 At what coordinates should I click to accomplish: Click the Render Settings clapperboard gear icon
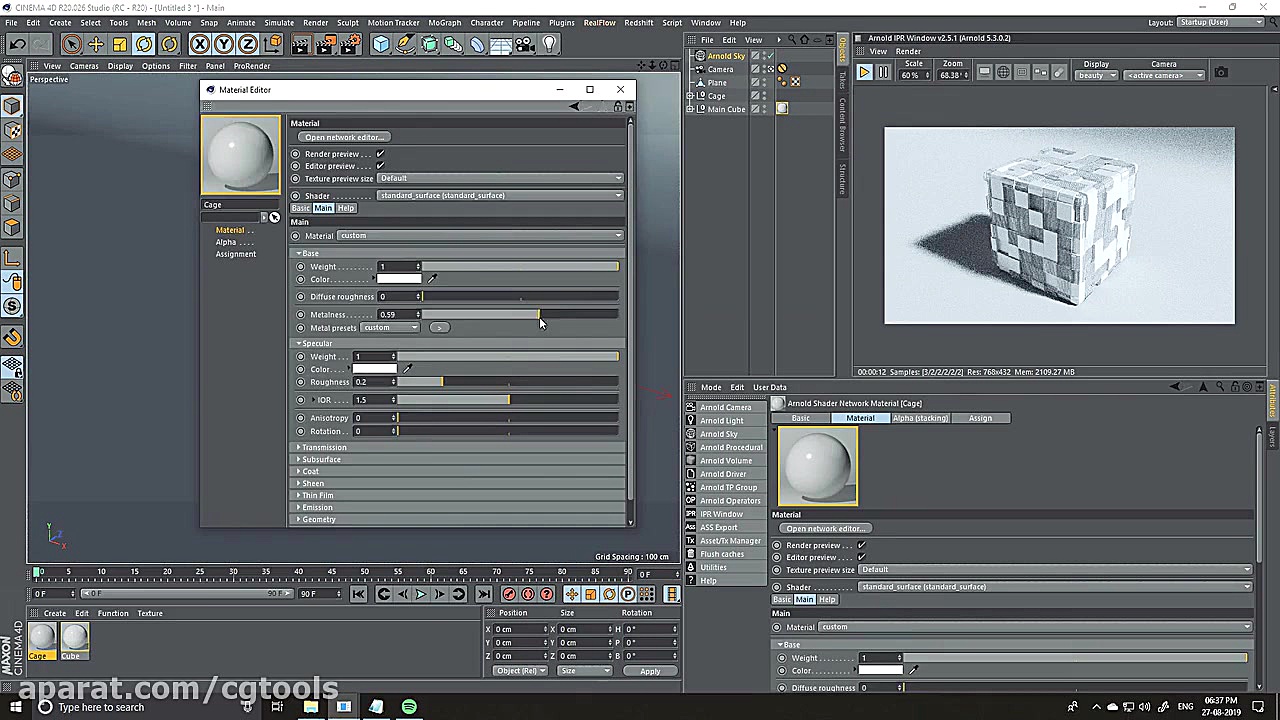pyautogui.click(x=350, y=44)
